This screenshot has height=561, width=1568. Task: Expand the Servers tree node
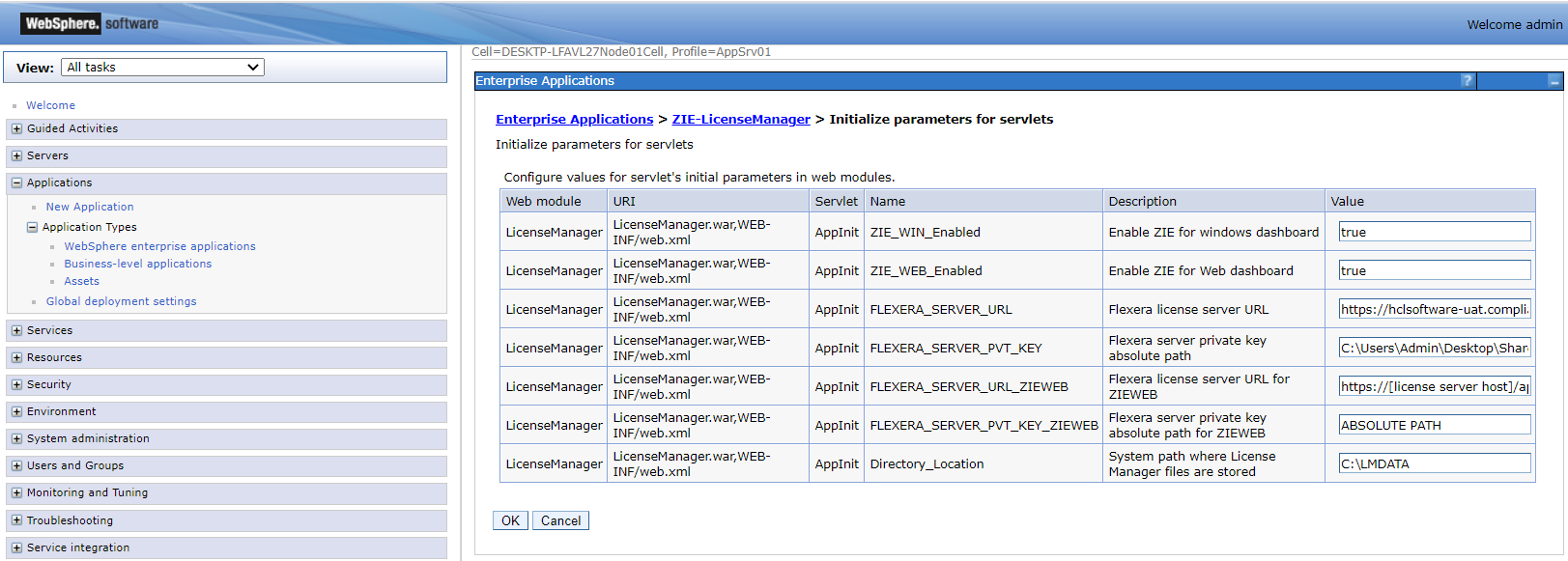click(16, 155)
